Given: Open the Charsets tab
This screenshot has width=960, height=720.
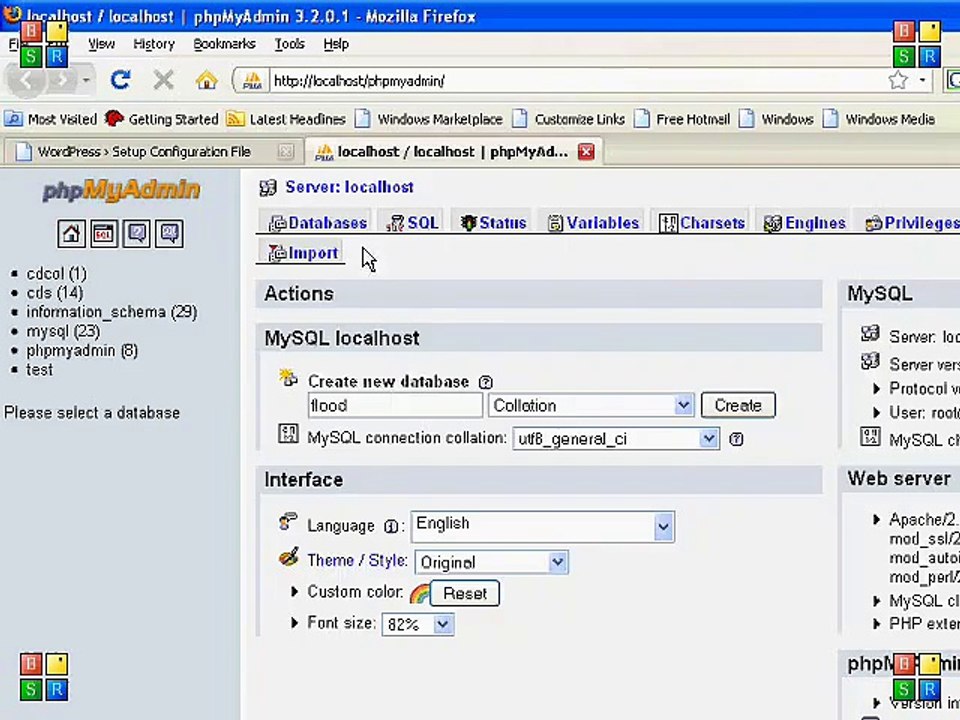Looking at the screenshot, I should pyautogui.click(x=702, y=223).
